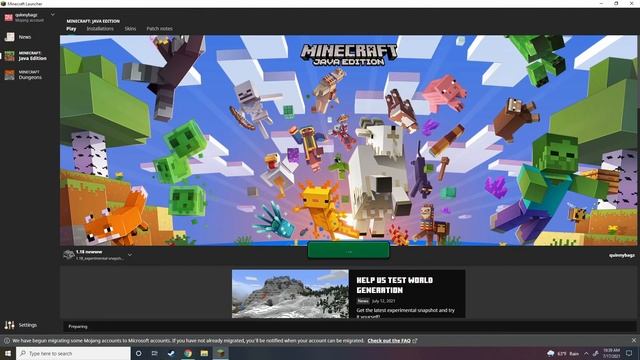The width and height of the screenshot is (640, 360).
Task: Expand the installation selector chevron
Action: 130,255
